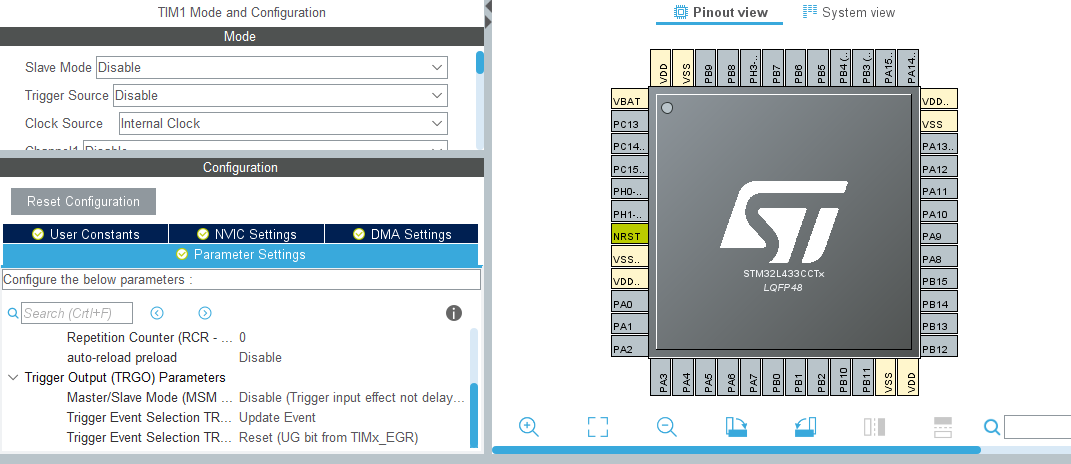Go to next parameter search result
The height and width of the screenshot is (464, 1071).
click(205, 313)
